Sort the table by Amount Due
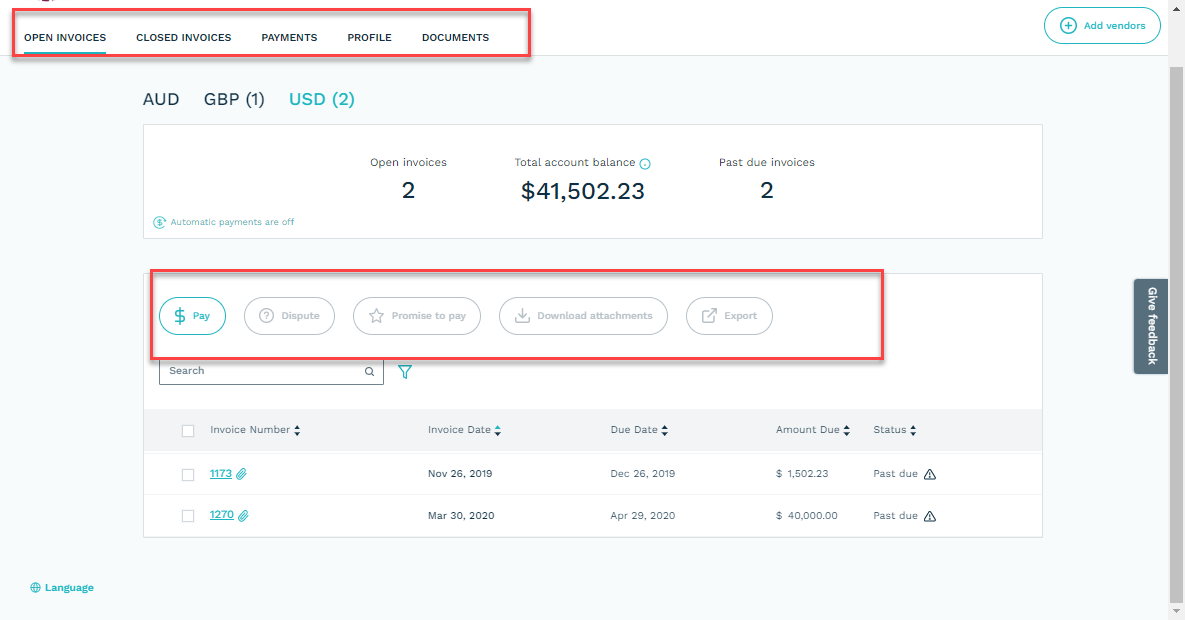The height and width of the screenshot is (620, 1185). click(x=846, y=431)
